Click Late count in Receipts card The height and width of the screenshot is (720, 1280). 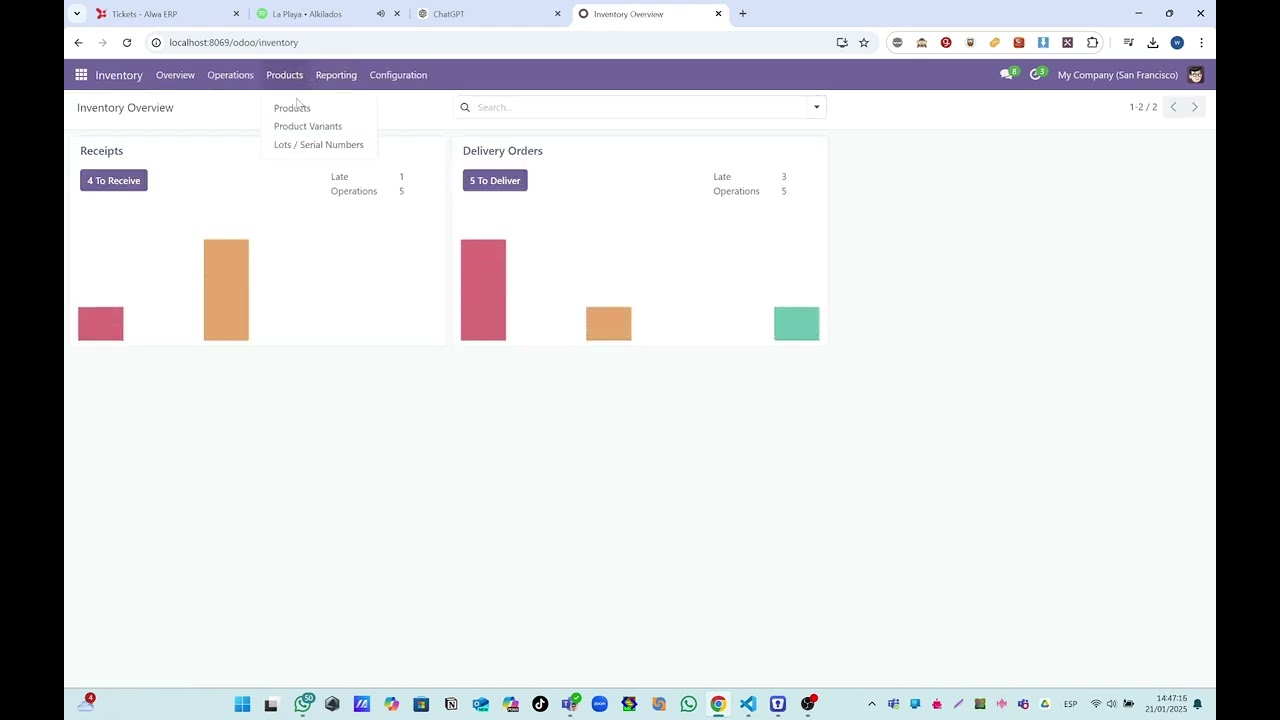coord(401,177)
